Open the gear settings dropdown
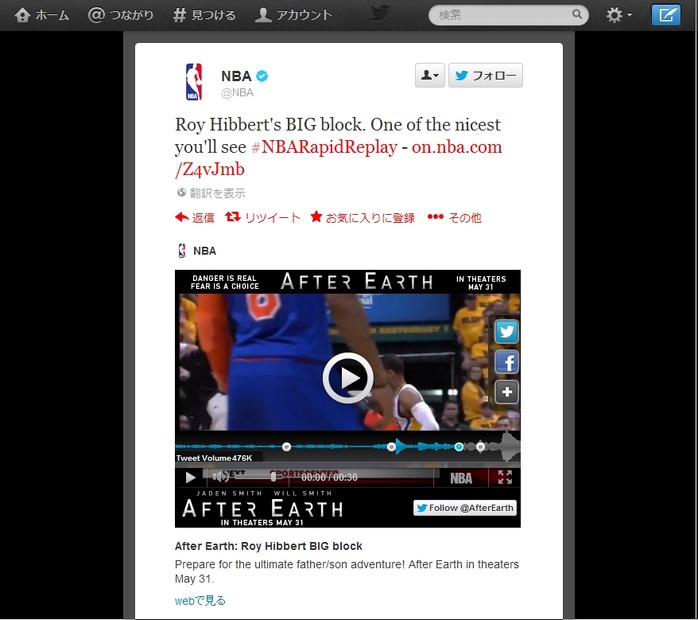The height and width of the screenshot is (620, 698). pyautogui.click(x=619, y=15)
